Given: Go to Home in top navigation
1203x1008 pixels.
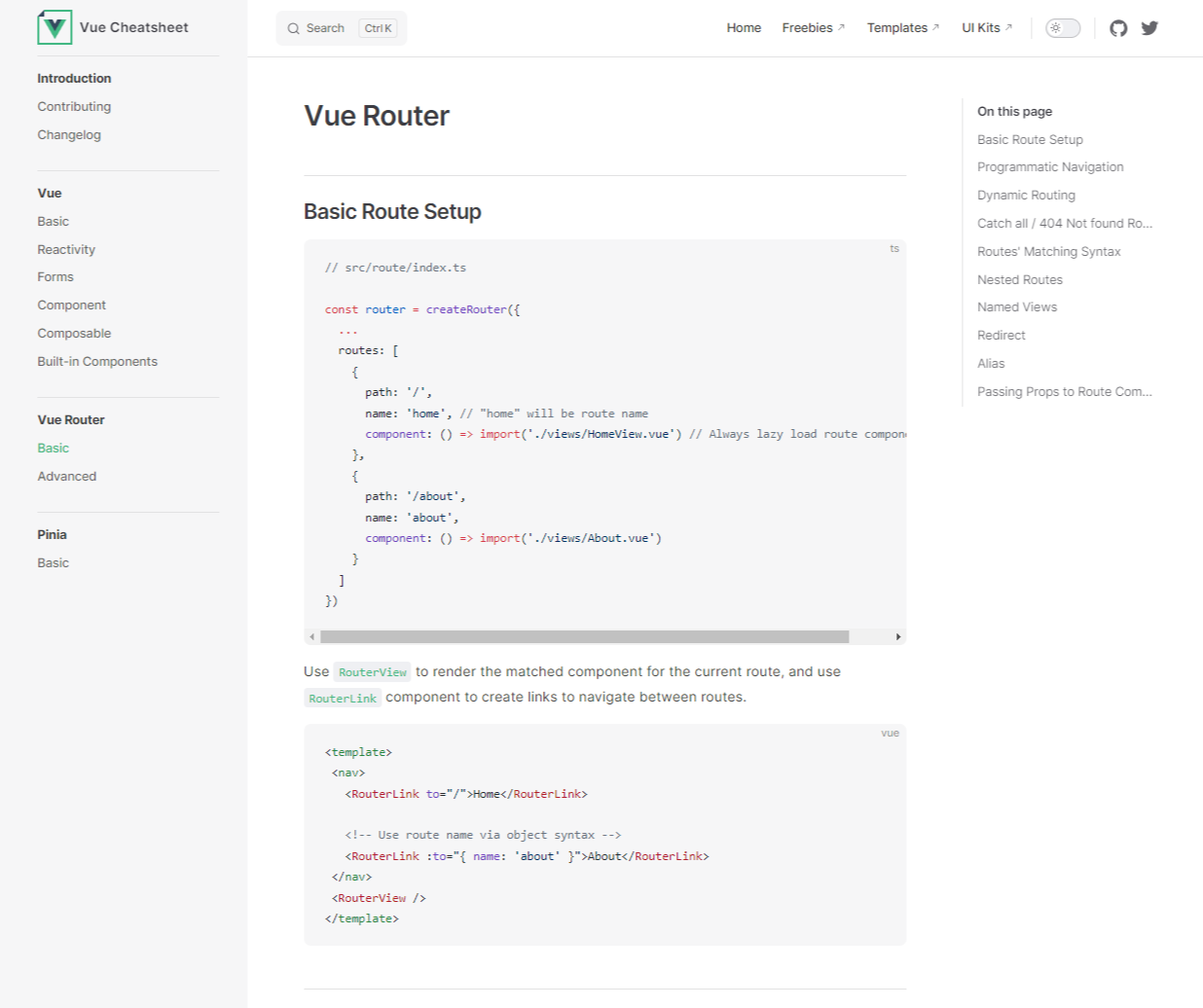Looking at the screenshot, I should point(744,28).
